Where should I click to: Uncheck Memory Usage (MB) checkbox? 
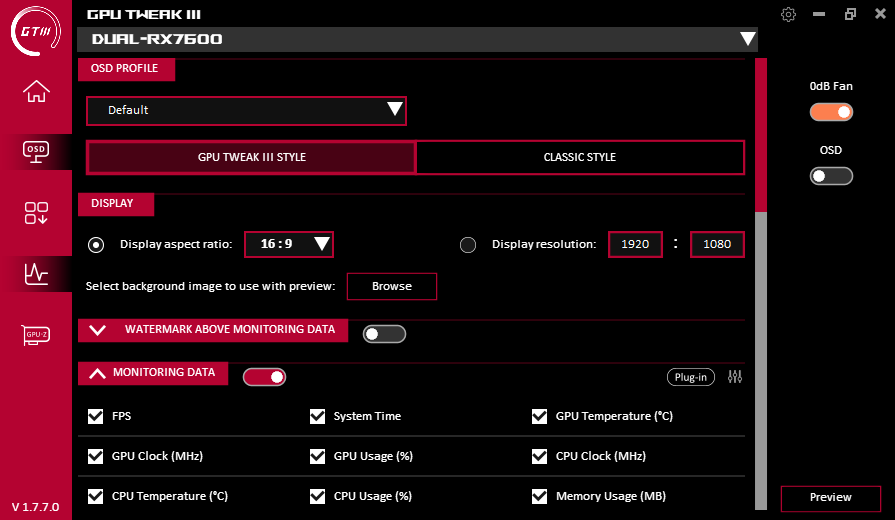point(539,496)
